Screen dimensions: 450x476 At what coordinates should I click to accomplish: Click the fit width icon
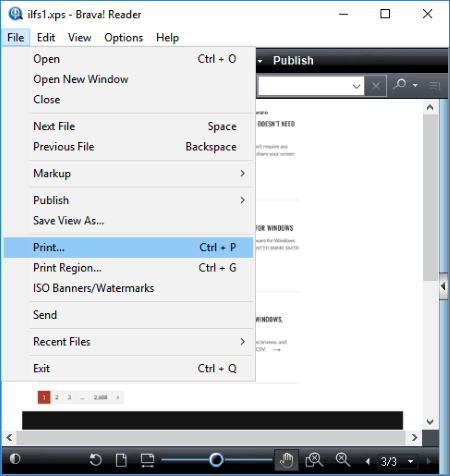(x=147, y=460)
